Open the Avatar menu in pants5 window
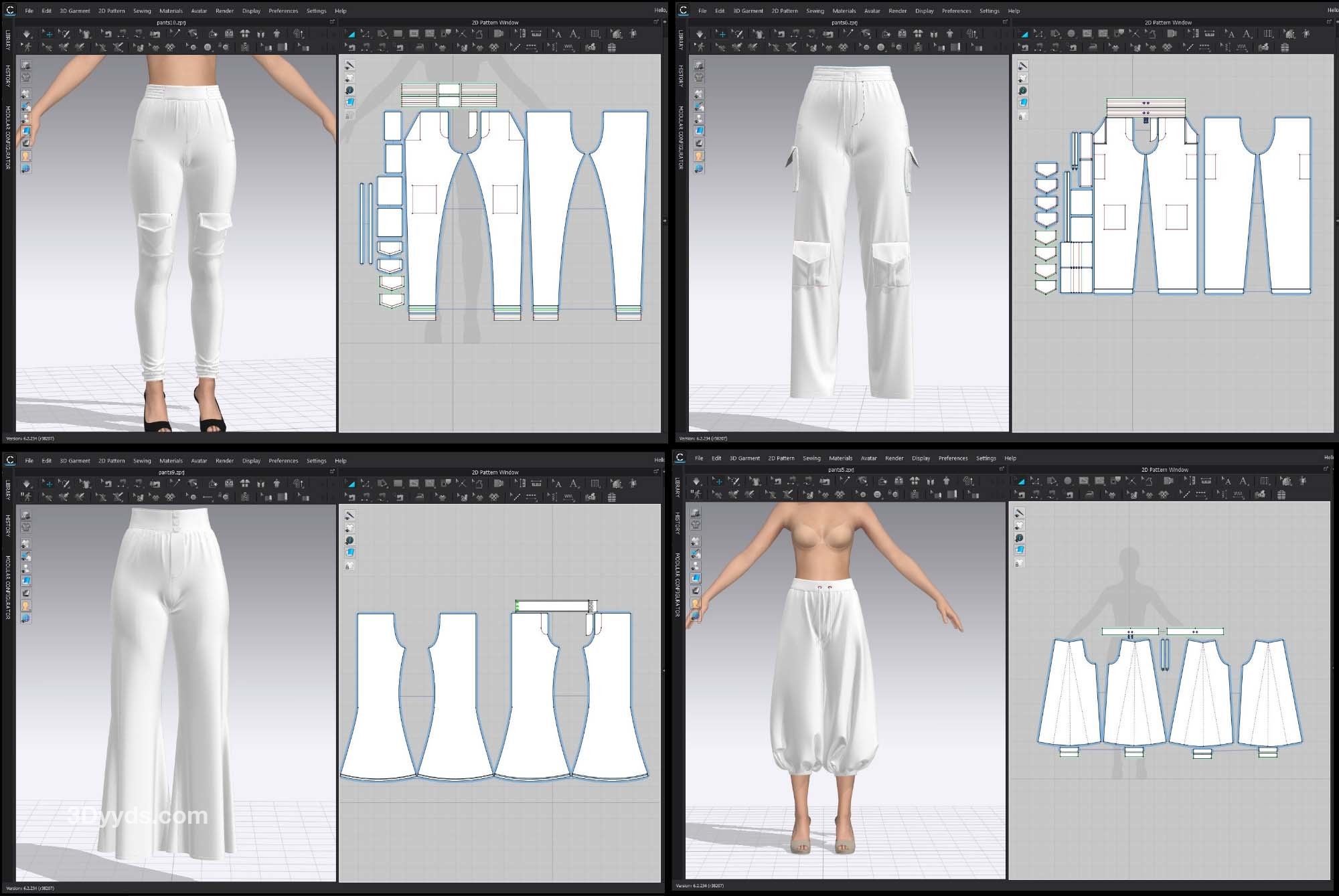This screenshot has height=896, width=1339. (x=868, y=458)
